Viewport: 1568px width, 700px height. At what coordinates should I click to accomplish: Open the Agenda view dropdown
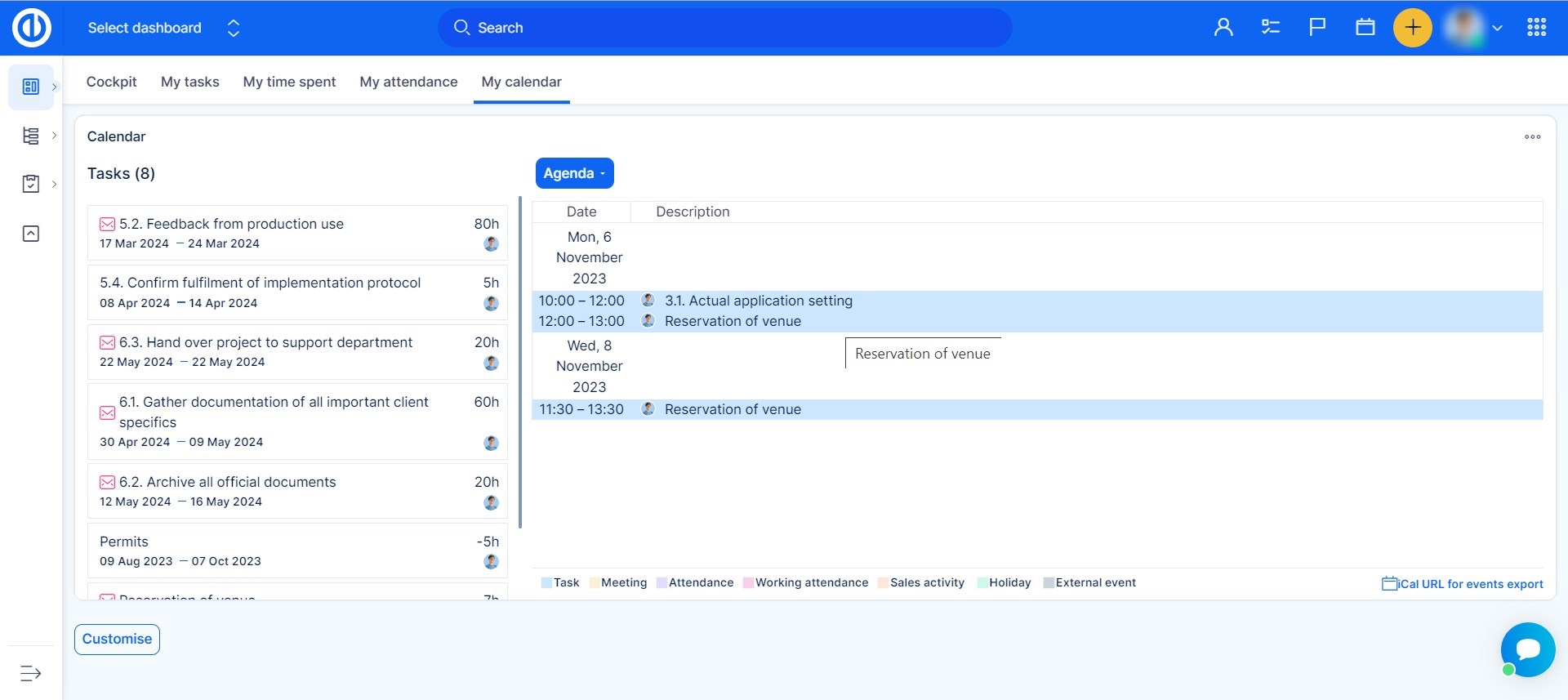(x=574, y=173)
